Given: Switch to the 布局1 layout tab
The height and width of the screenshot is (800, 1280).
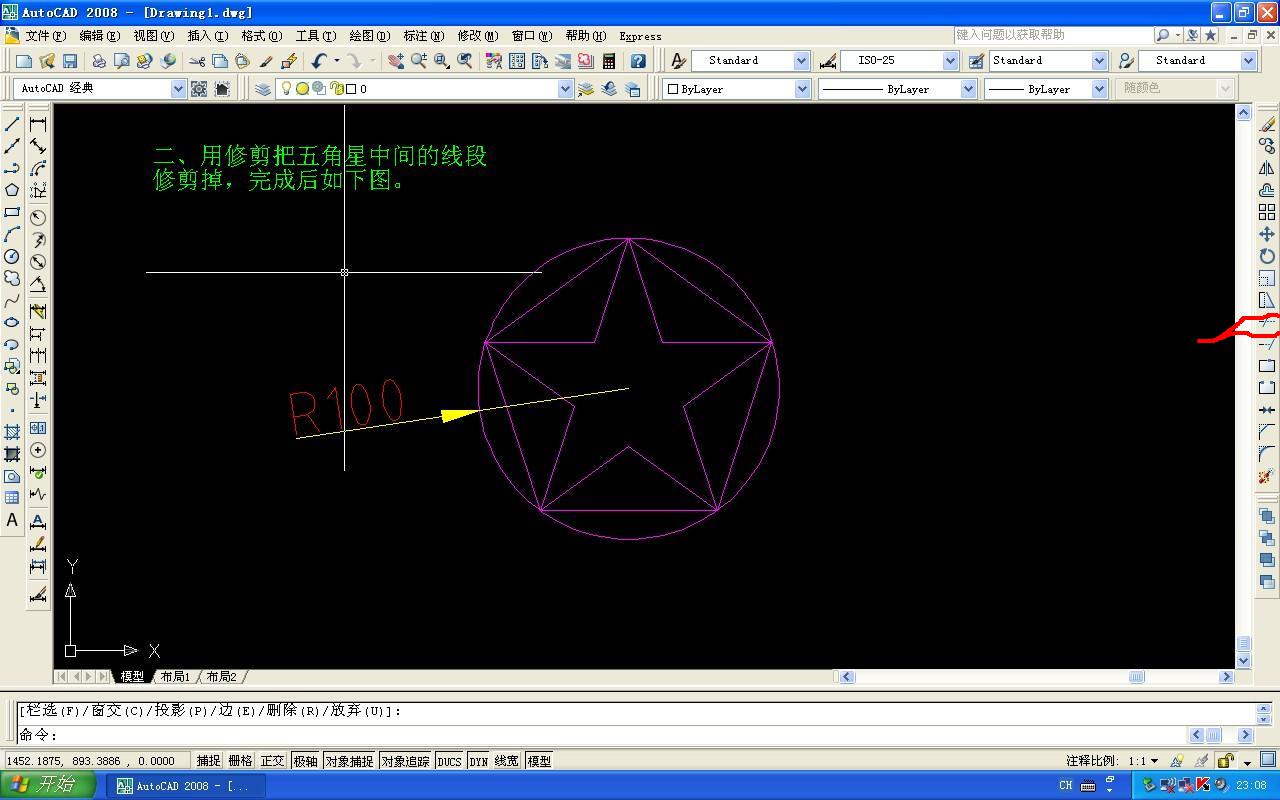Looking at the screenshot, I should [x=175, y=677].
